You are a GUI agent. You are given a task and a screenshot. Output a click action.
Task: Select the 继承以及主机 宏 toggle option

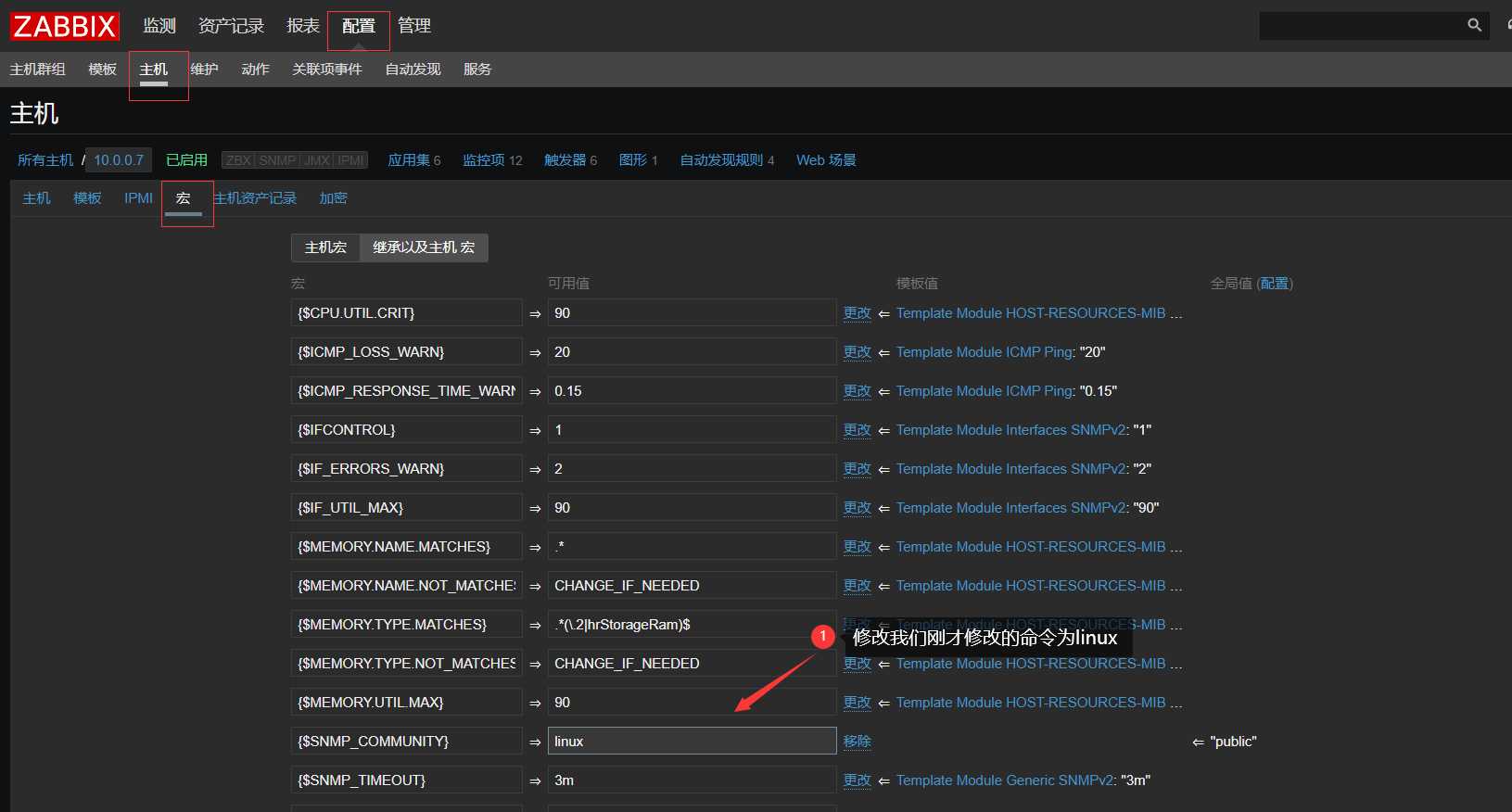pyautogui.click(x=424, y=247)
